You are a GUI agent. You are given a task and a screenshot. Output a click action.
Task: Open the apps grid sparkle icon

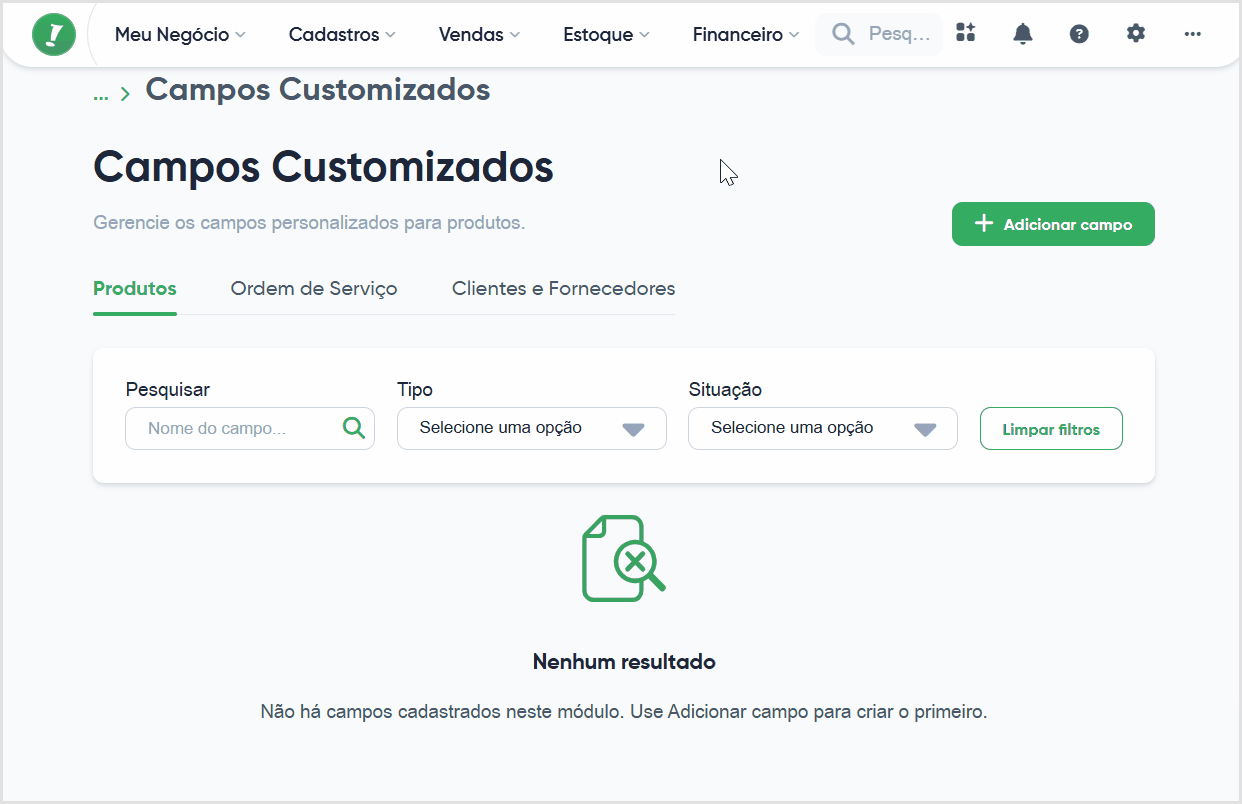pyautogui.click(x=965, y=33)
